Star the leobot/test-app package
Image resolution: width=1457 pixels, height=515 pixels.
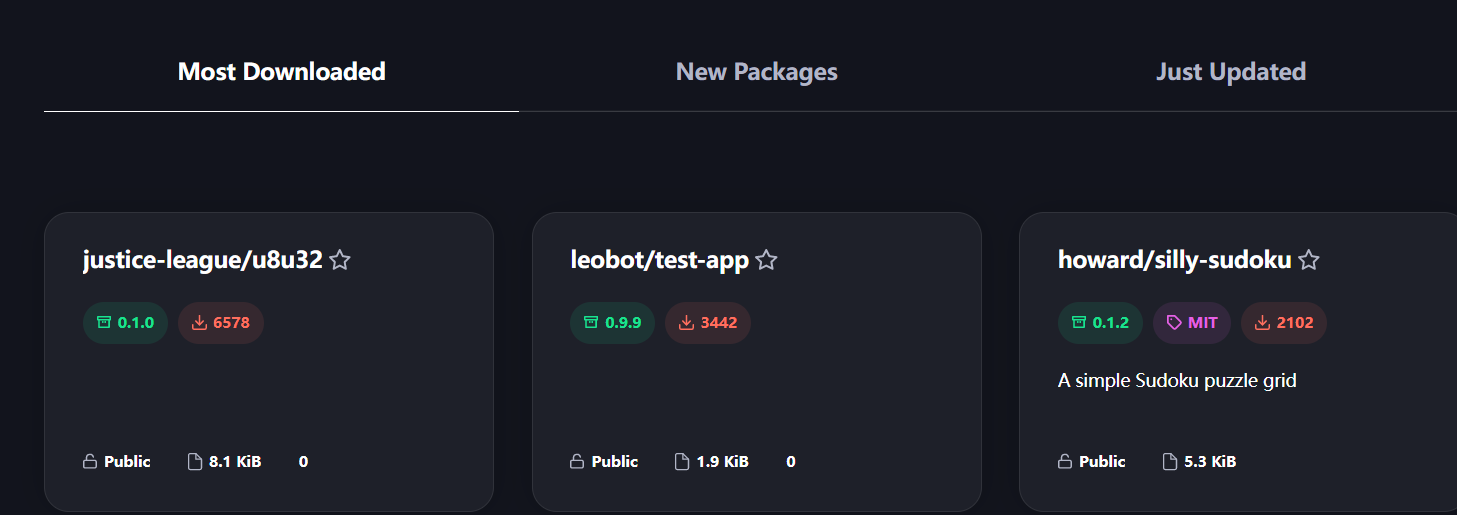766,261
